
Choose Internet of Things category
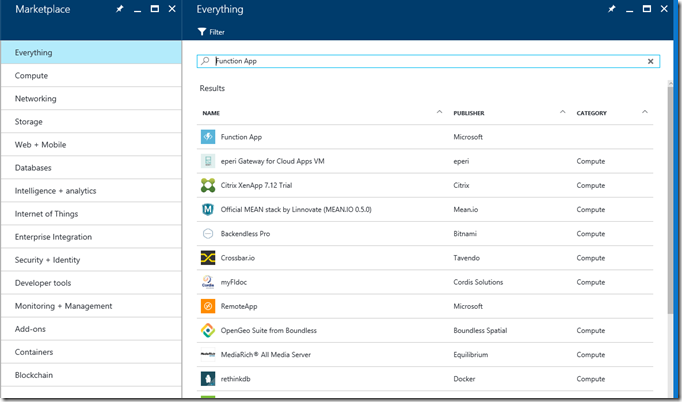[x=48, y=214]
